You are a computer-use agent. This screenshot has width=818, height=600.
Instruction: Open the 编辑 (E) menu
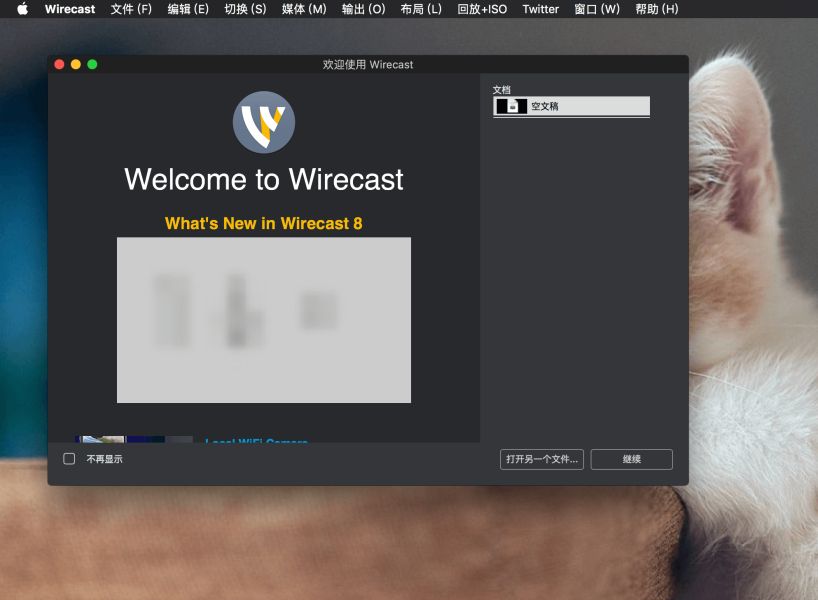[x=188, y=9]
